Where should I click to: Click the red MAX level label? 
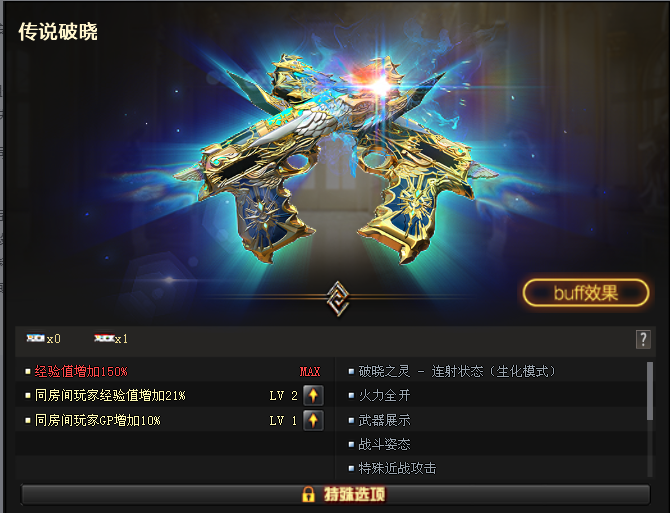point(310,372)
